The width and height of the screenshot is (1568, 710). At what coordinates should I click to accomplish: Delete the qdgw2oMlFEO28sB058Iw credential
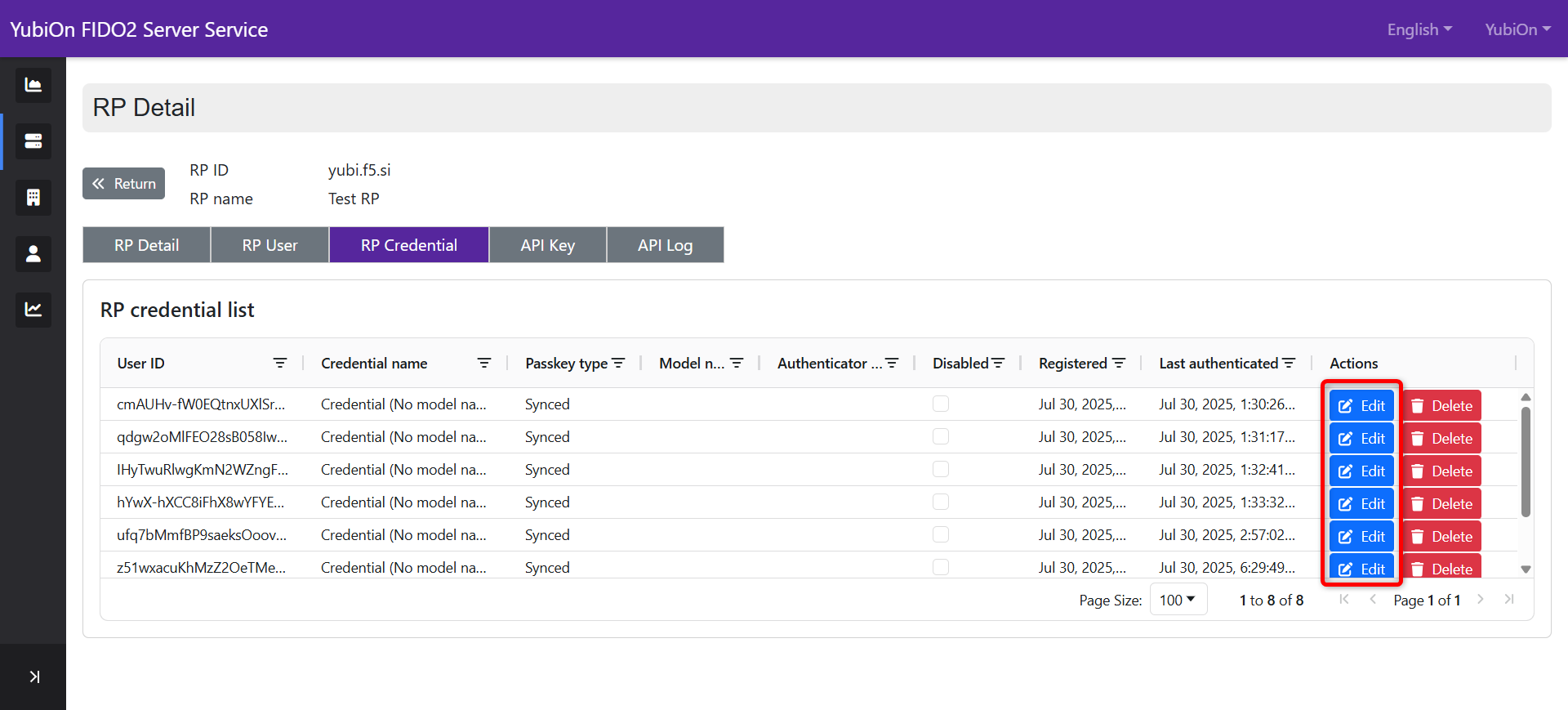tap(1442, 439)
